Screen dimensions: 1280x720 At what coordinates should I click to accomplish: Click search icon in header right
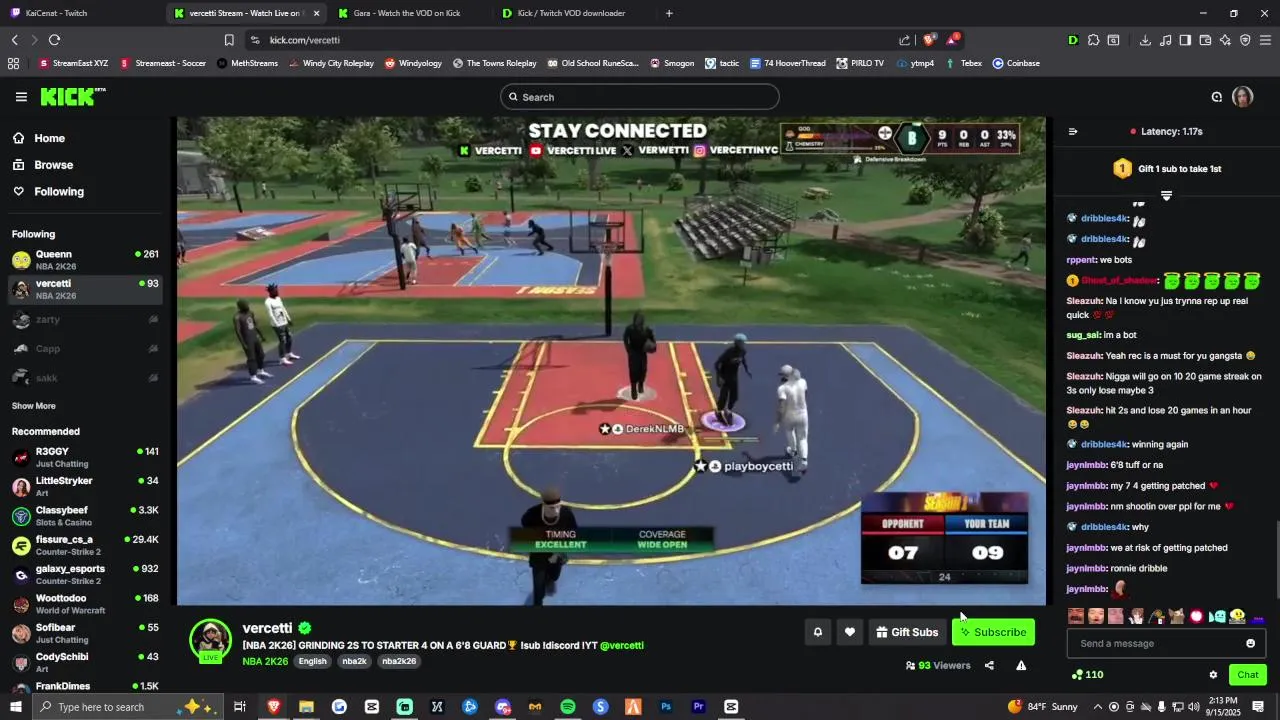(x=1216, y=97)
